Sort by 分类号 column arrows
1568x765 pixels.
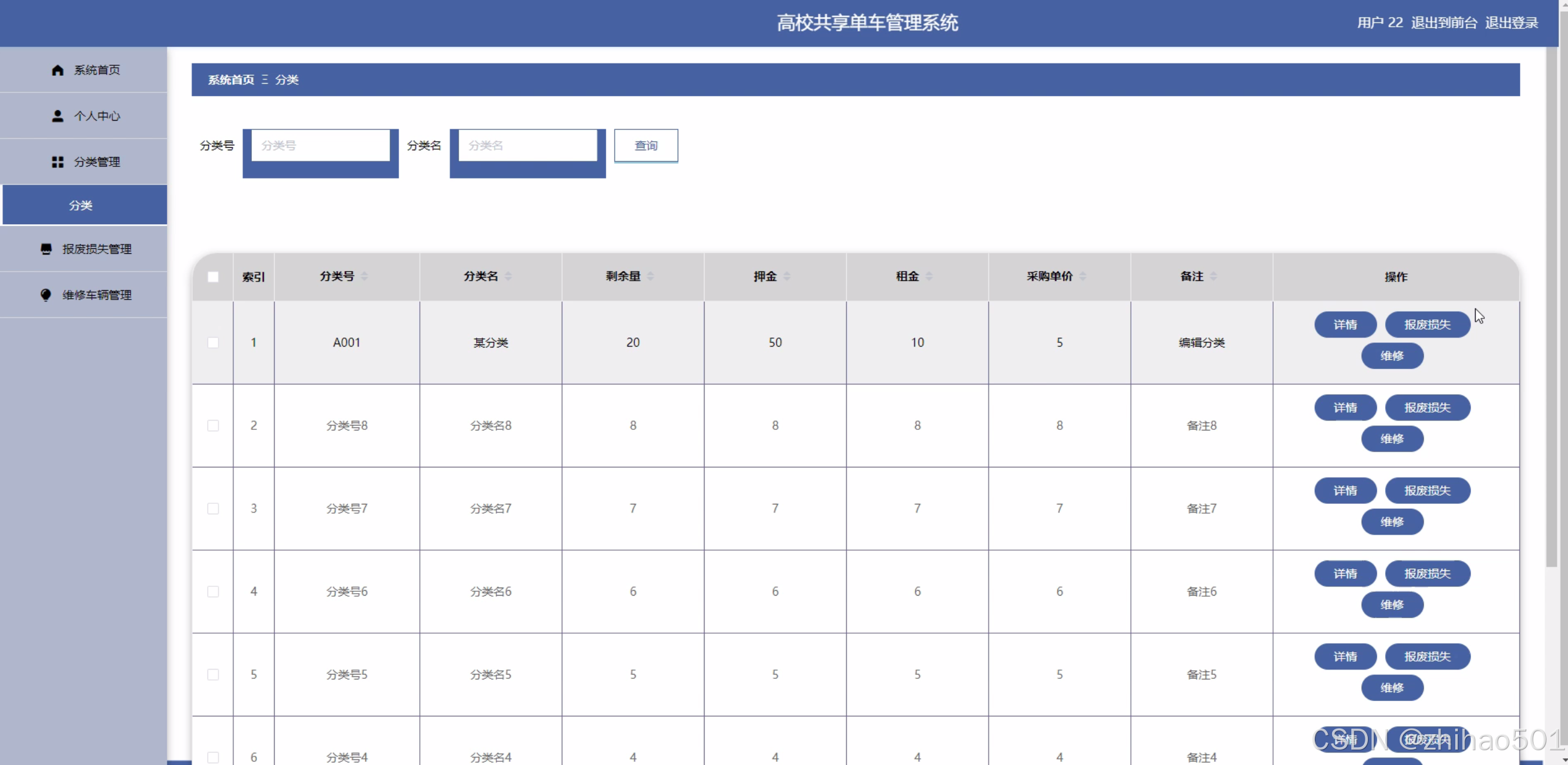(365, 277)
